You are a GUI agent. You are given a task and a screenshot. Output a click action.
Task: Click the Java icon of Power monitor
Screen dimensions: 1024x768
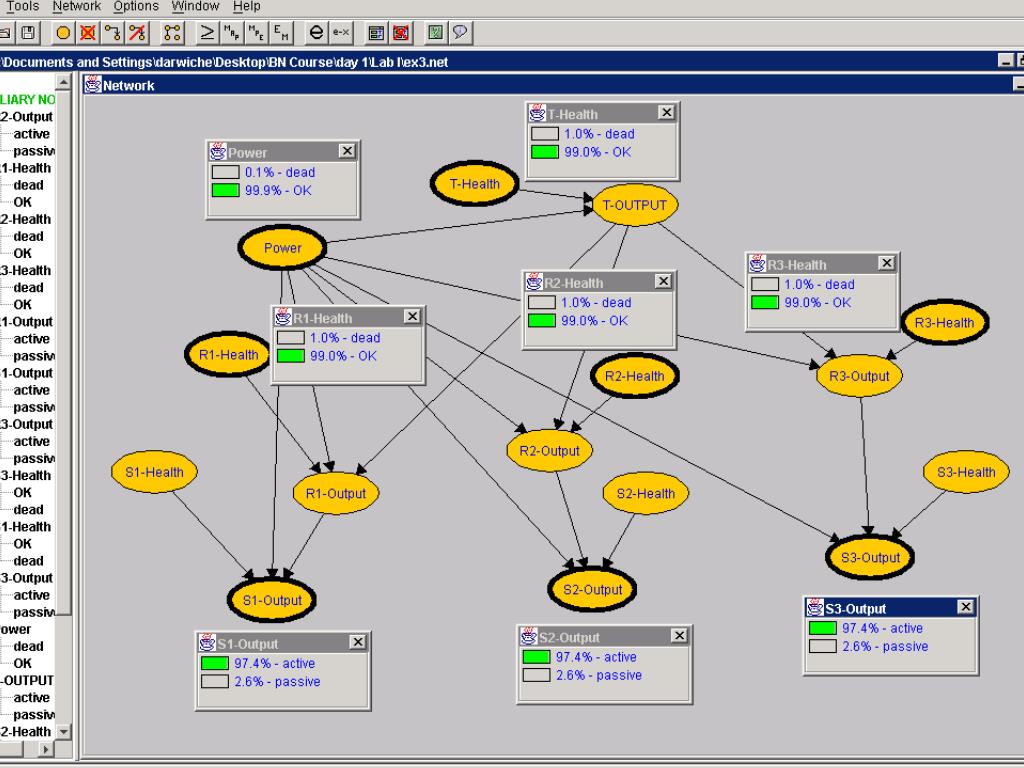[x=217, y=152]
